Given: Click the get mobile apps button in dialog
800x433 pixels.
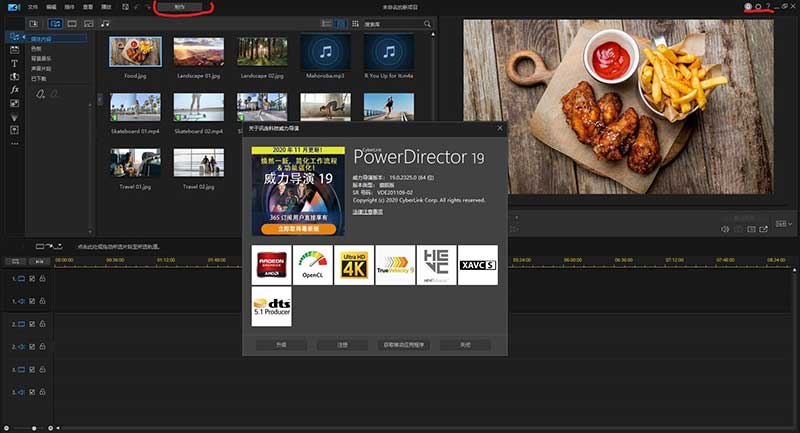Looking at the screenshot, I should [404, 345].
